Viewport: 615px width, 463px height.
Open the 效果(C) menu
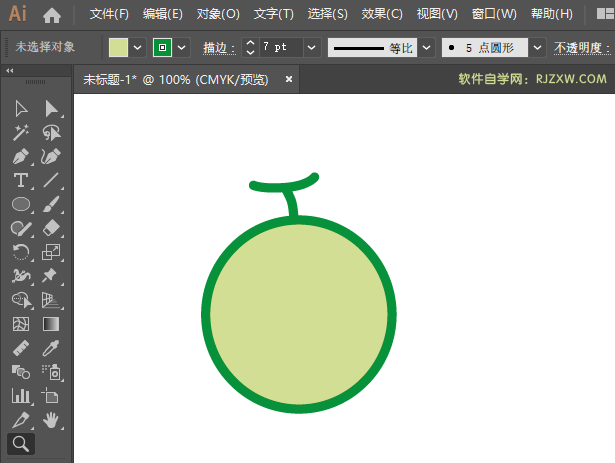point(381,15)
